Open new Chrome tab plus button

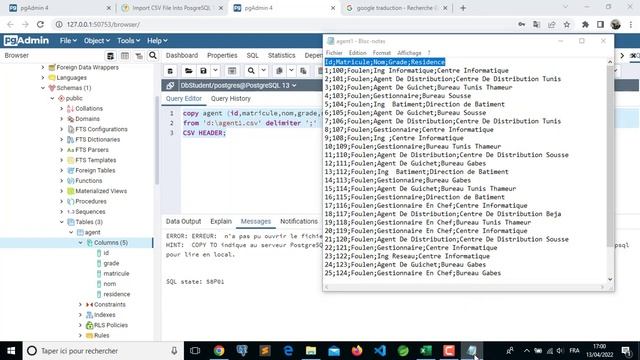click(463, 8)
